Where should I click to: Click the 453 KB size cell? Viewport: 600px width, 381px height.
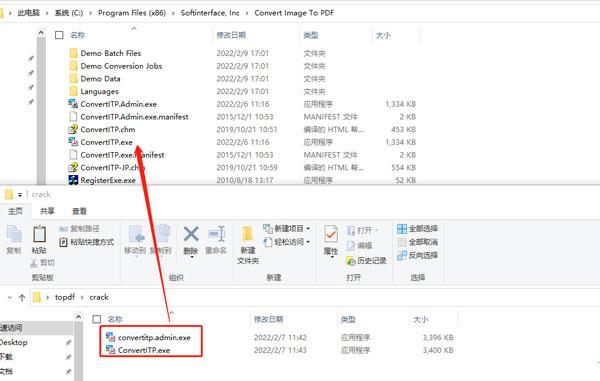click(x=403, y=129)
